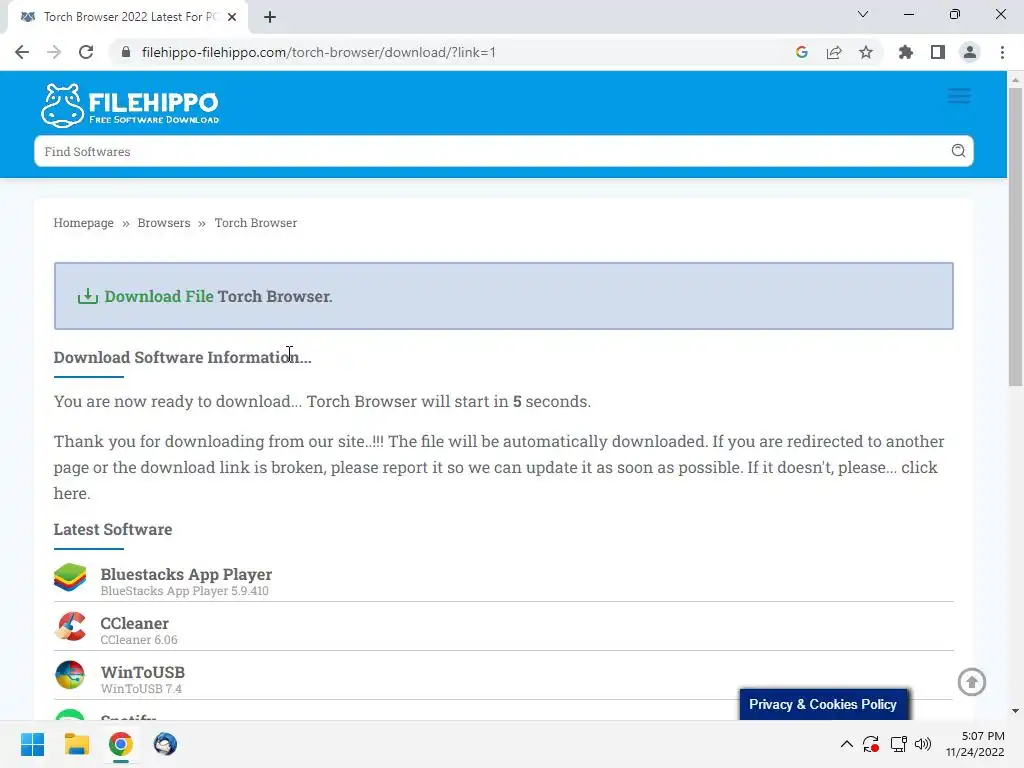Open the Chrome three-dot menu
1024x768 pixels.
pos(1002,52)
